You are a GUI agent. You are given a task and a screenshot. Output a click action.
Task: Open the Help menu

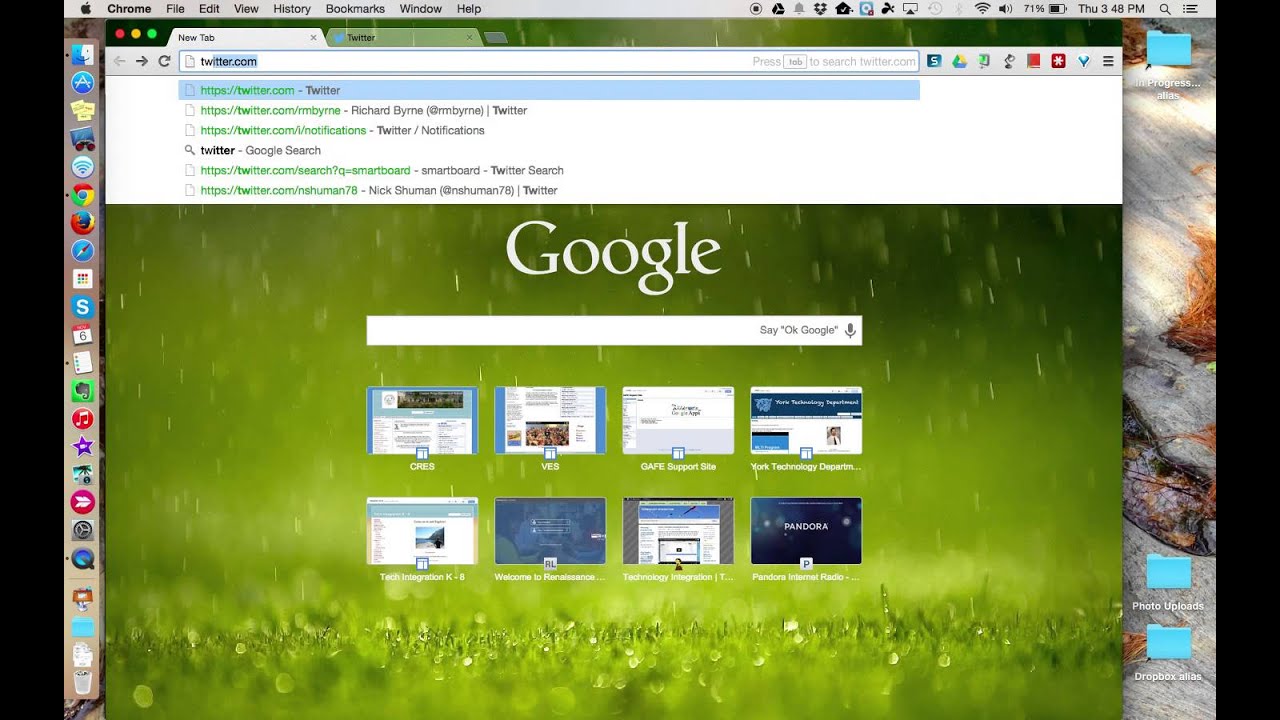click(469, 9)
